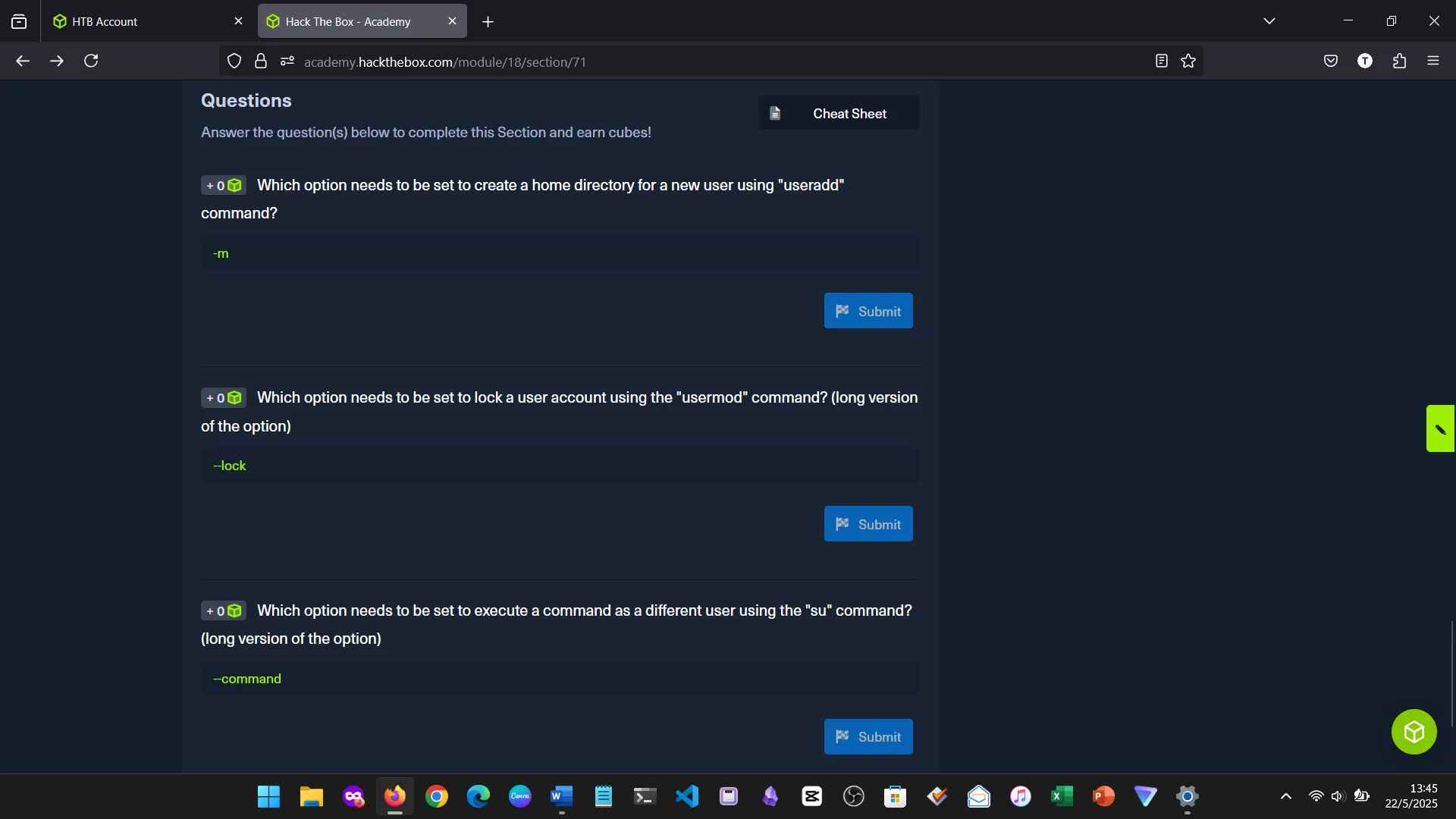Open a new browser tab
This screenshot has height=819, width=1456.
(488, 22)
